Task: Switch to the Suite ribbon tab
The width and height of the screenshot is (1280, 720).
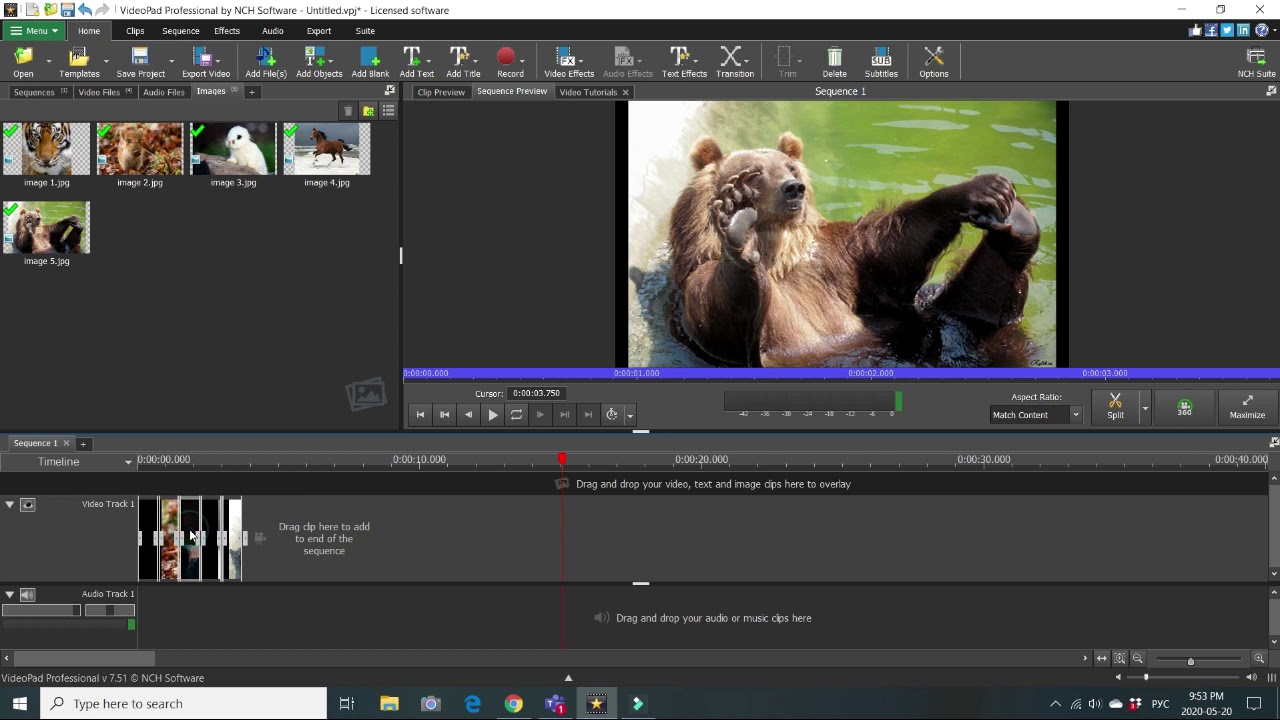Action: pyautogui.click(x=365, y=31)
